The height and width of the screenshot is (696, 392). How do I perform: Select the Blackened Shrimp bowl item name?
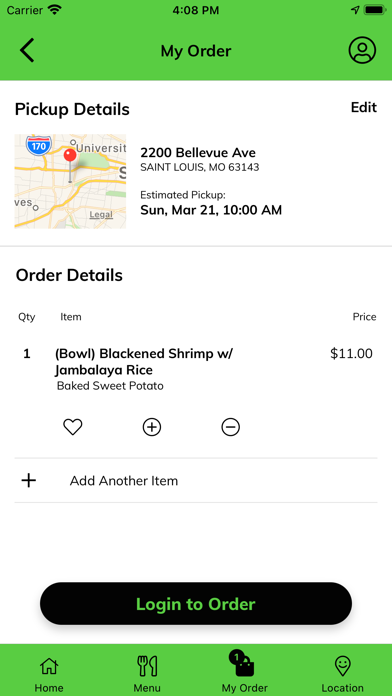pos(144,362)
